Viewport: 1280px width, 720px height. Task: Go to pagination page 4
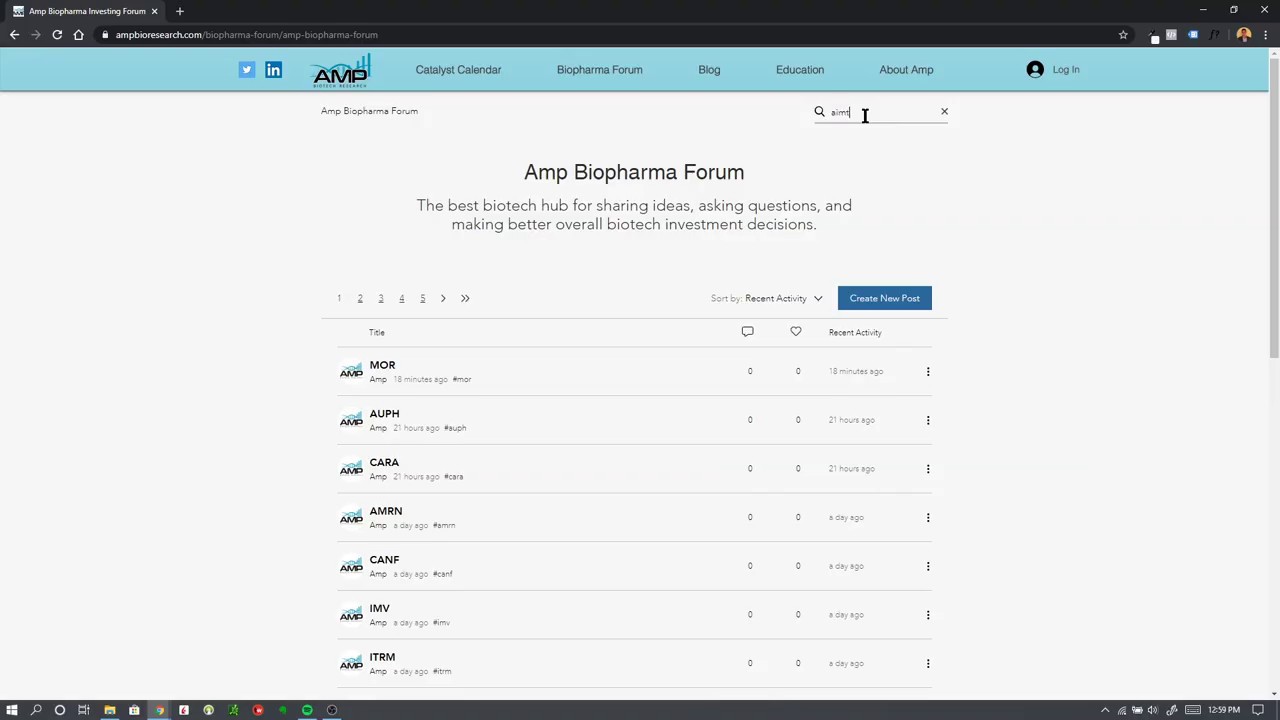(402, 298)
